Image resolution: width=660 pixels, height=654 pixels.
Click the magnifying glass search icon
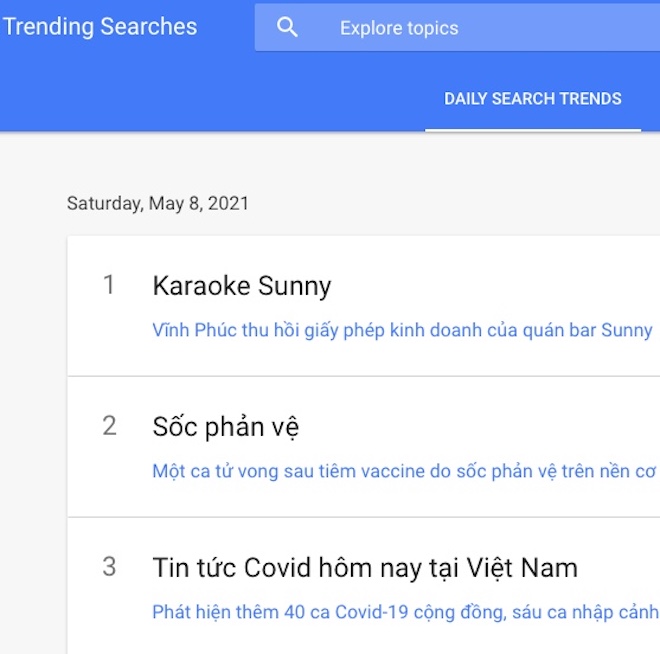click(287, 28)
